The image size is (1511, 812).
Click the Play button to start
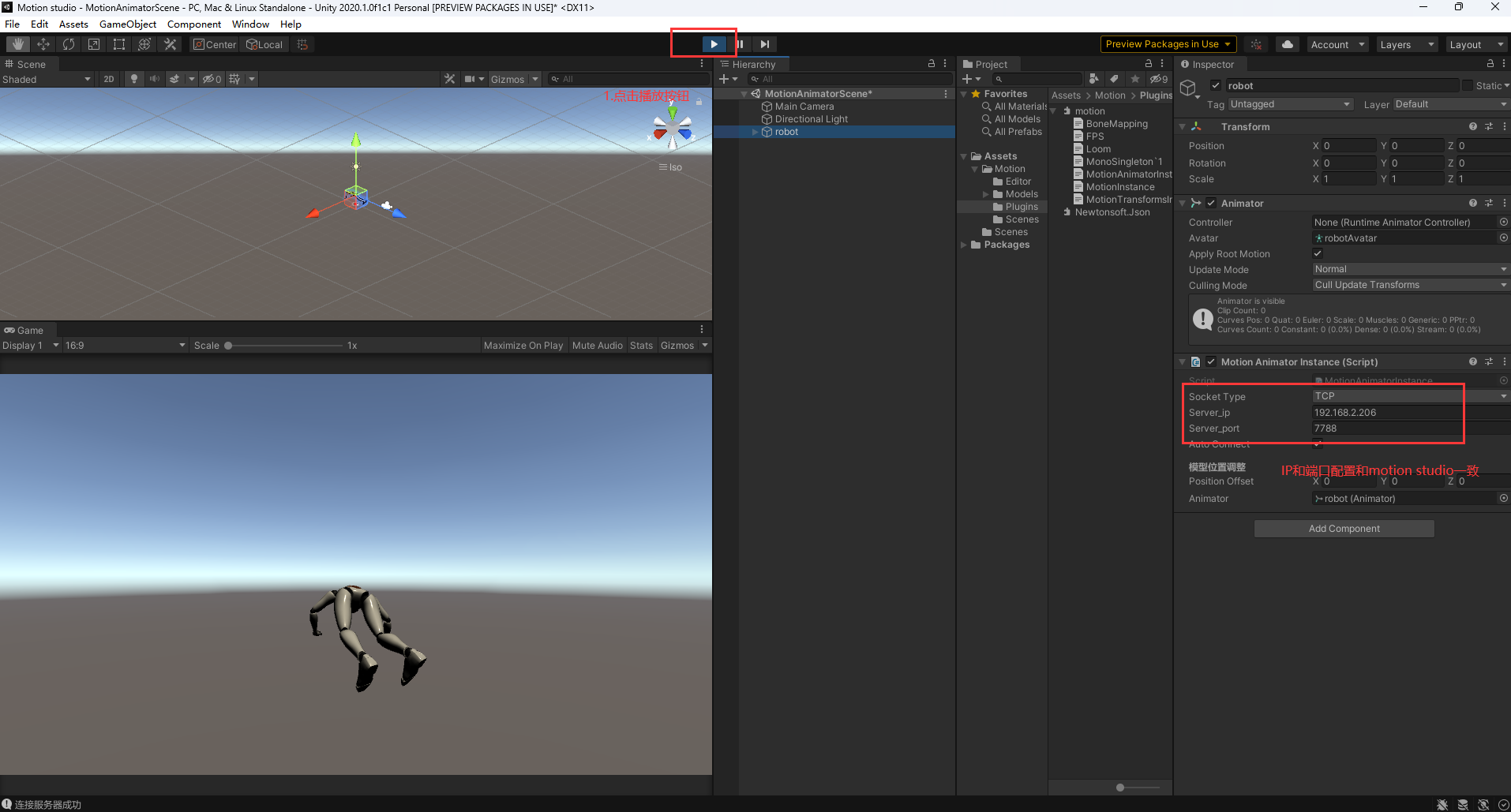pos(714,44)
